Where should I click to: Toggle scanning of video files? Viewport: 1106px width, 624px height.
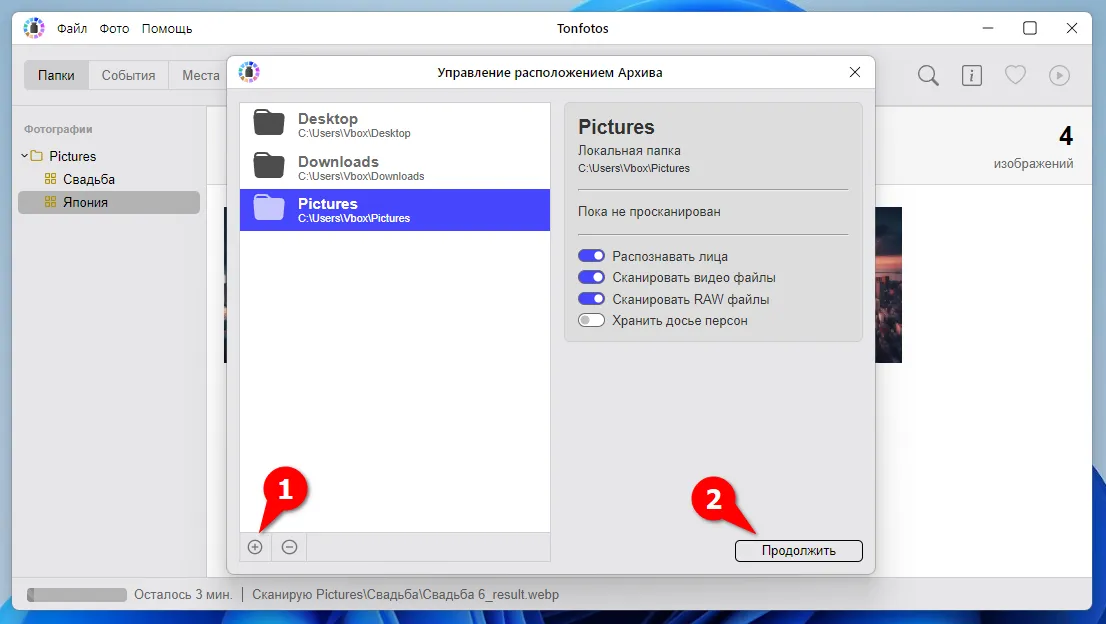point(591,278)
